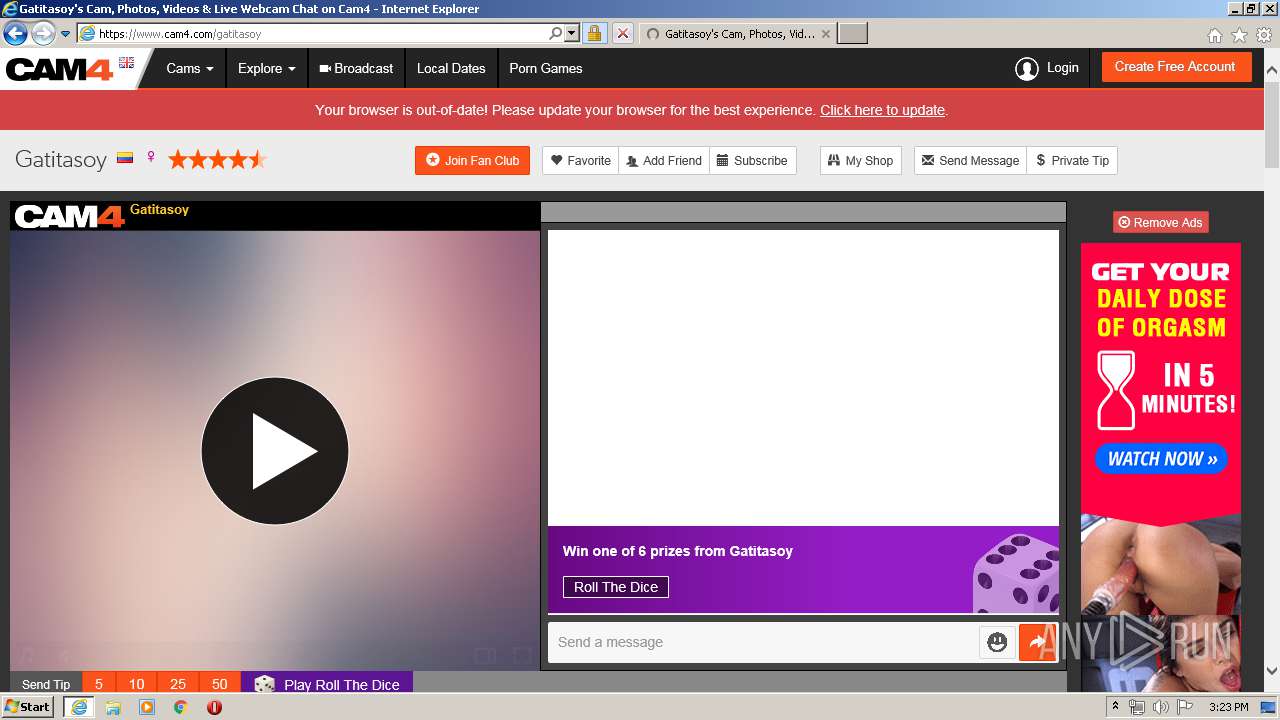Click the address bar search icon
1280x720 pixels.
(x=555, y=34)
